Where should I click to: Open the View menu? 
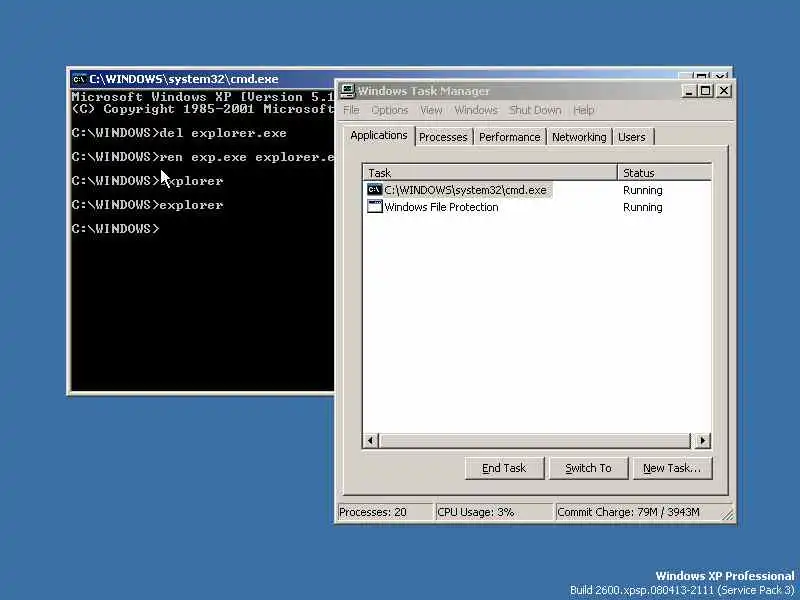[431, 110]
